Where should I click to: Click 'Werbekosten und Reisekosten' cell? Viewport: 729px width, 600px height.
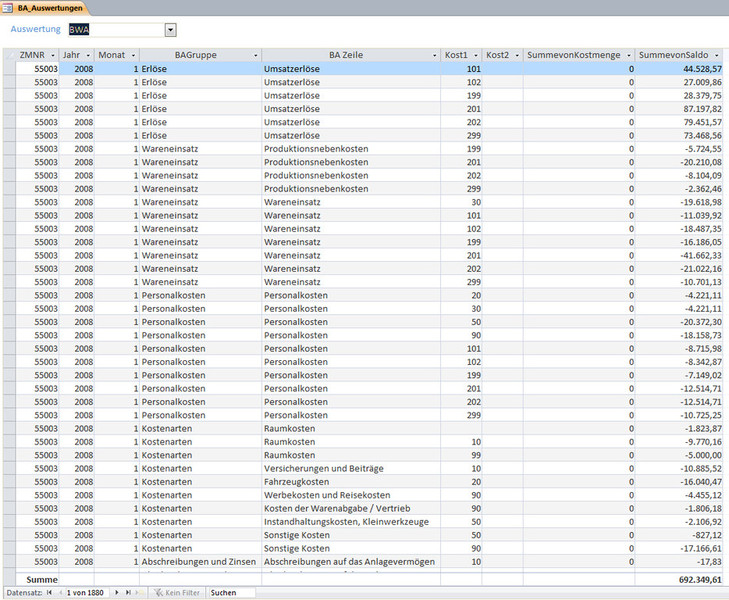[x=351, y=495]
